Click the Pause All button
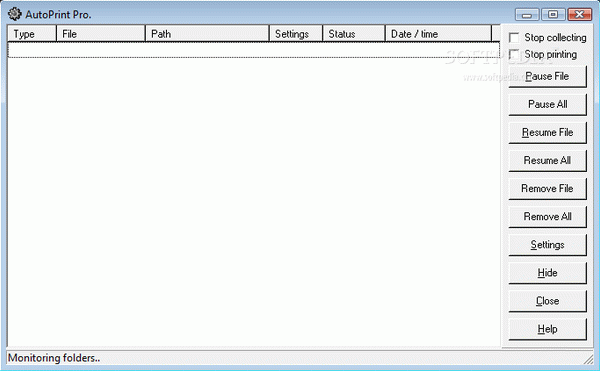This screenshot has height=371, width=600. click(547, 104)
